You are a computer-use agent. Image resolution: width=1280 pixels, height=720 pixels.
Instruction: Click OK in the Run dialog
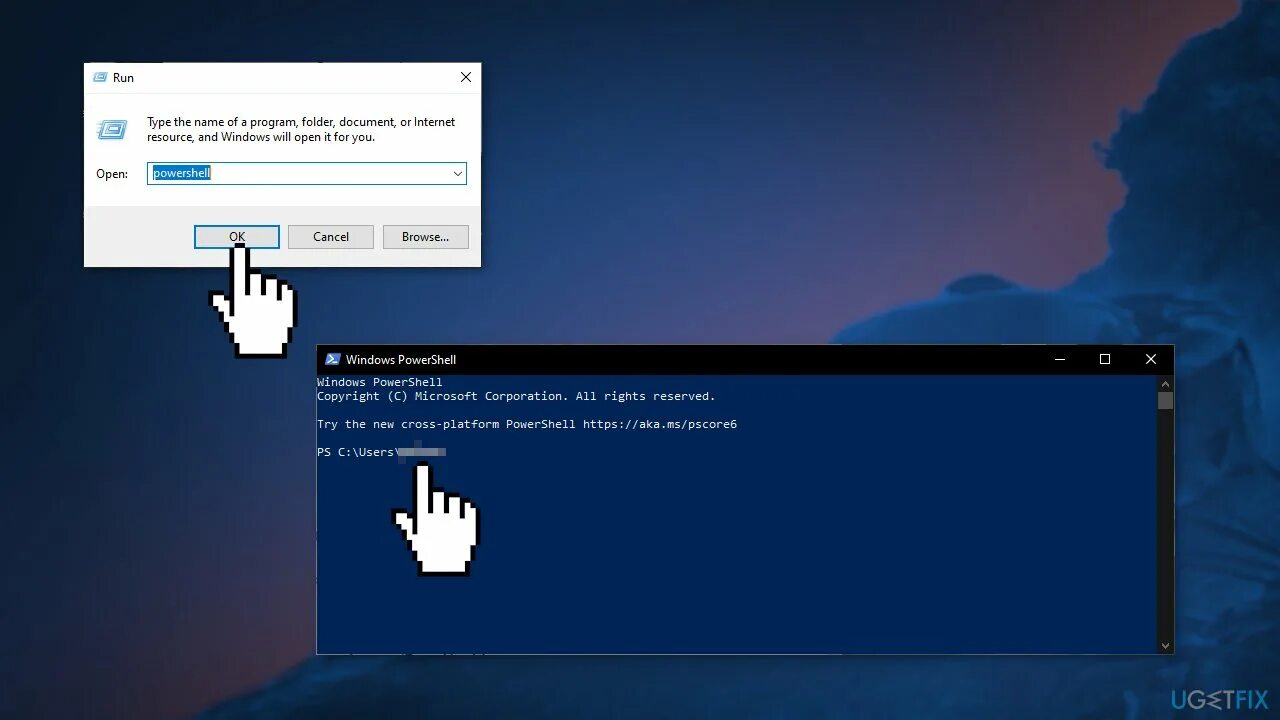tap(237, 237)
